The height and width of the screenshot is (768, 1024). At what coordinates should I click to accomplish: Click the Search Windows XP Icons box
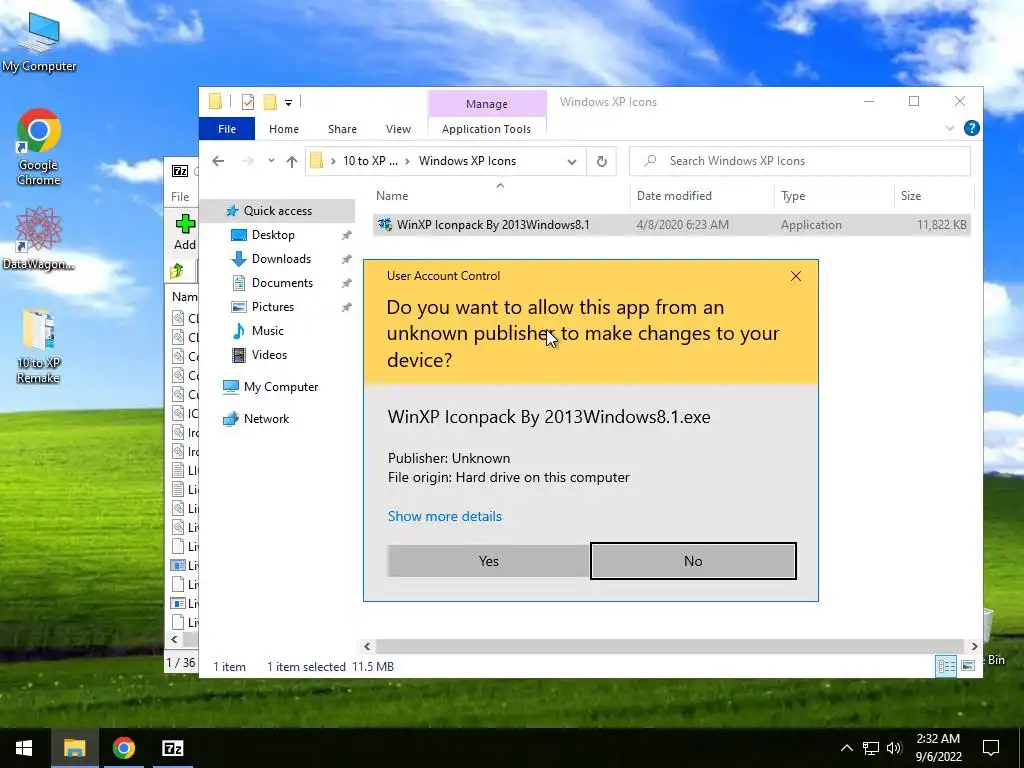pyautogui.click(x=800, y=161)
